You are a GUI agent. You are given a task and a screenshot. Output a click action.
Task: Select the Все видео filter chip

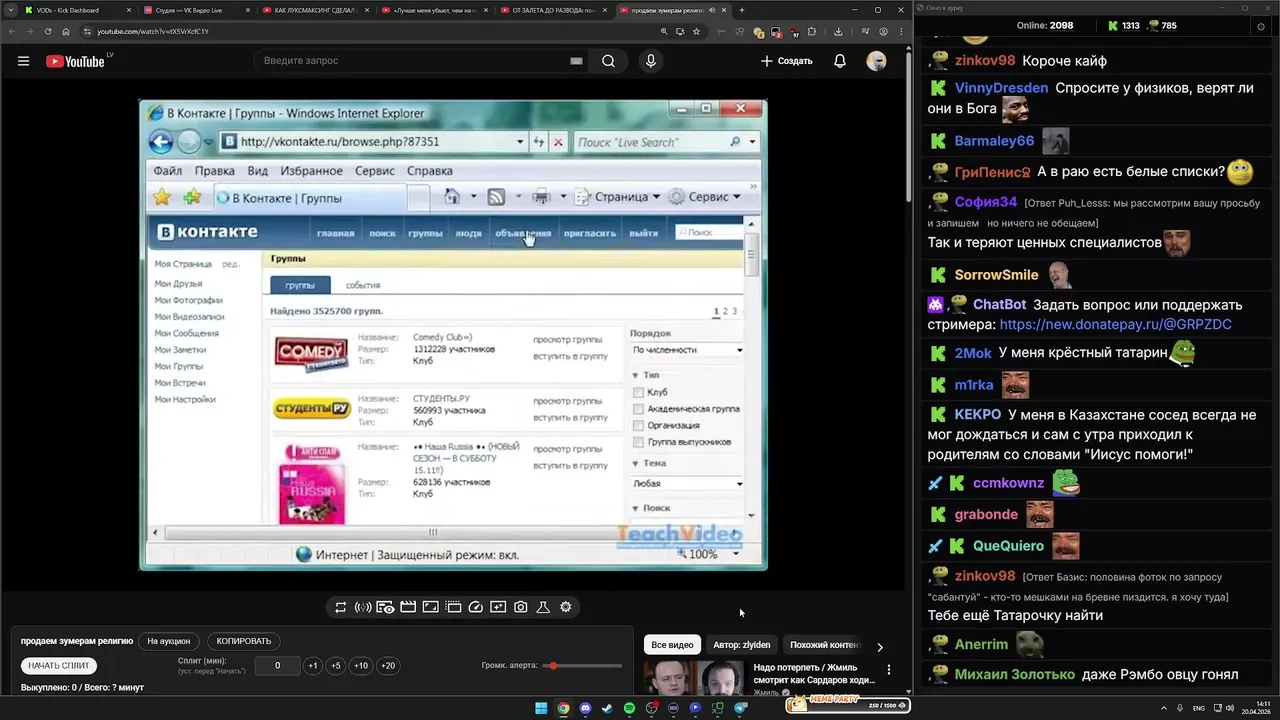[x=672, y=645]
